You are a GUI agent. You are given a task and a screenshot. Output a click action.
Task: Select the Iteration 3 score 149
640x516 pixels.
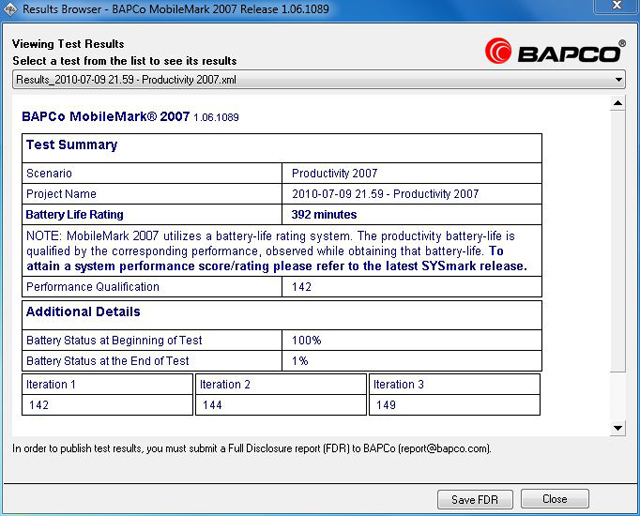click(385, 405)
